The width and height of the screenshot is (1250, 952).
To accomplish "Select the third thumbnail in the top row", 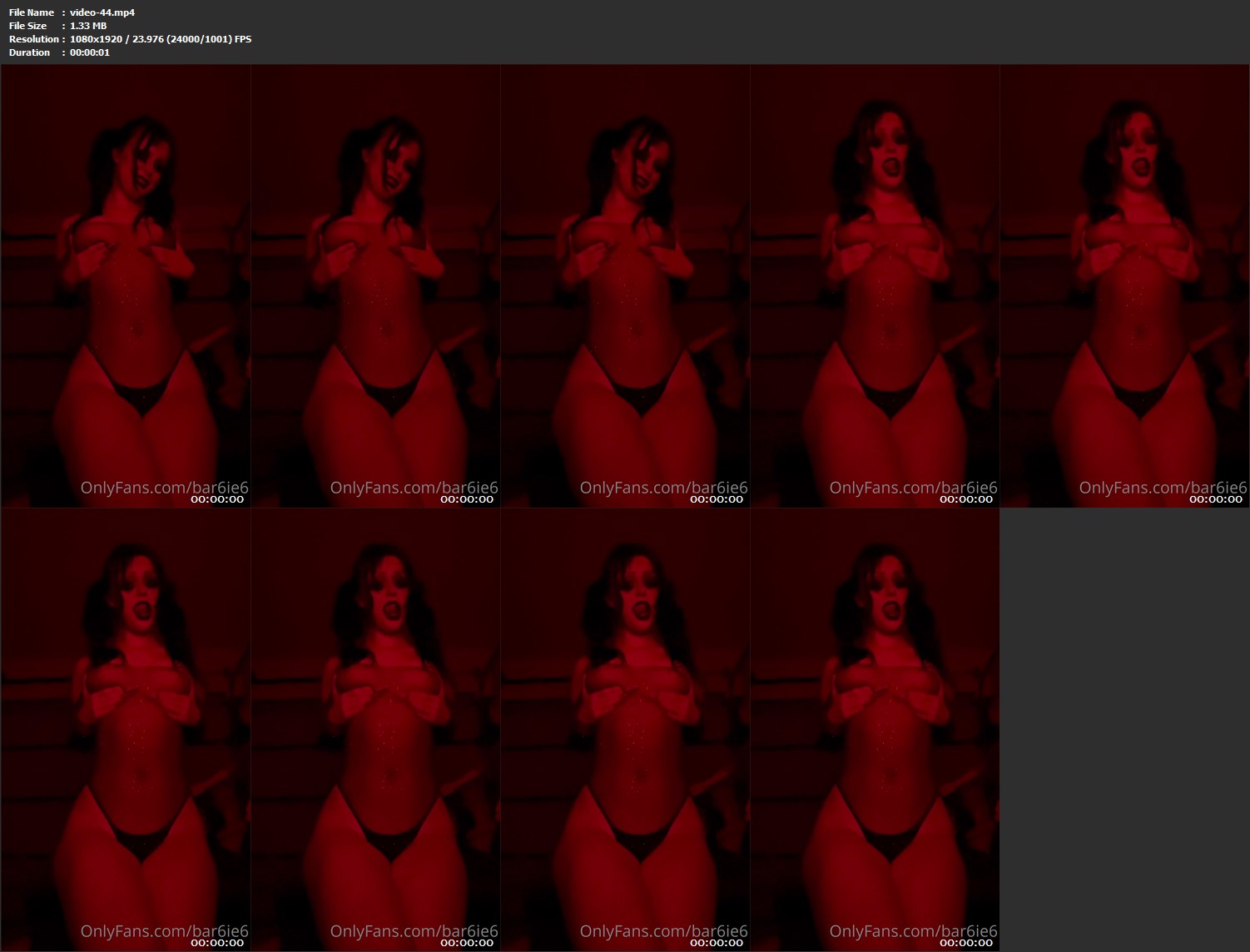I will [x=625, y=286].
